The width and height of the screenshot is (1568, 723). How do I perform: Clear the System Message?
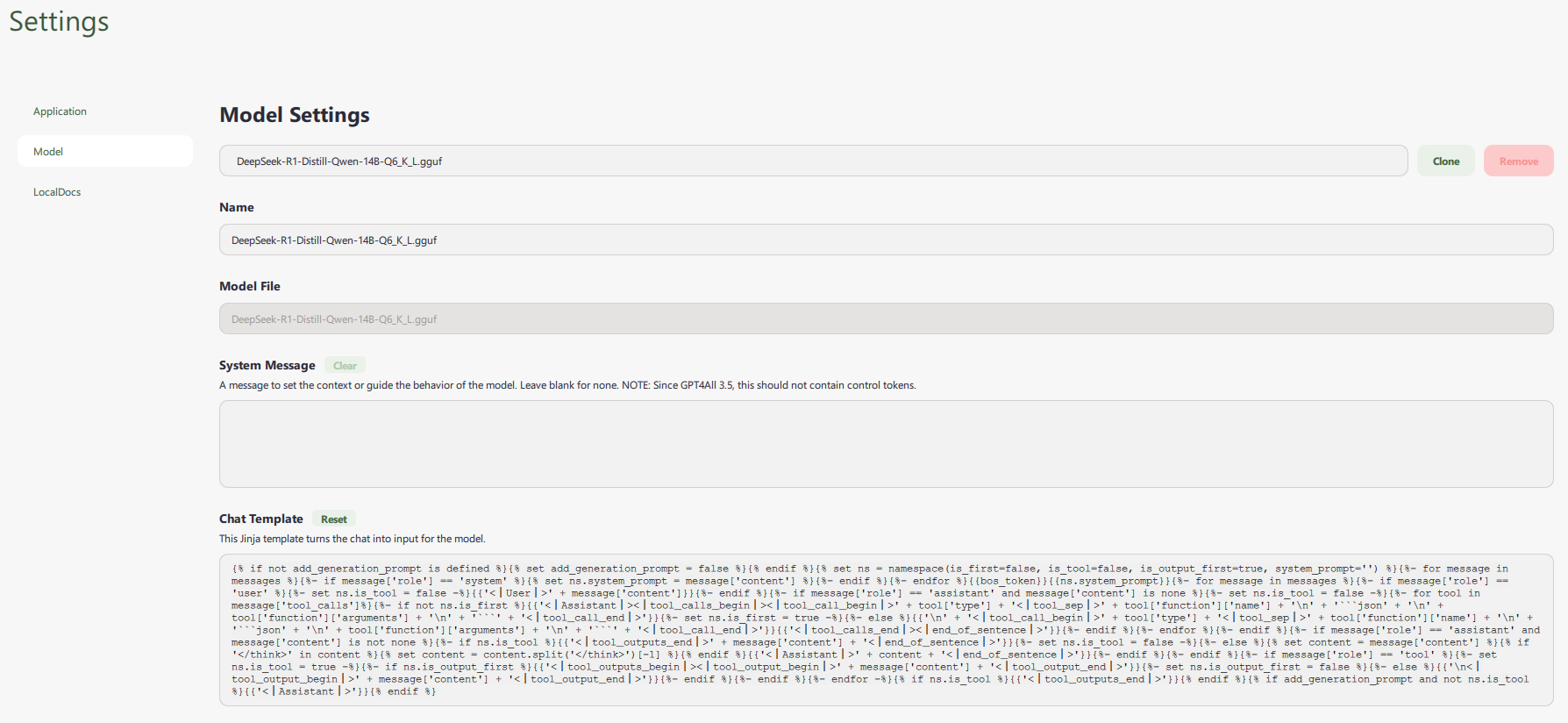point(345,366)
